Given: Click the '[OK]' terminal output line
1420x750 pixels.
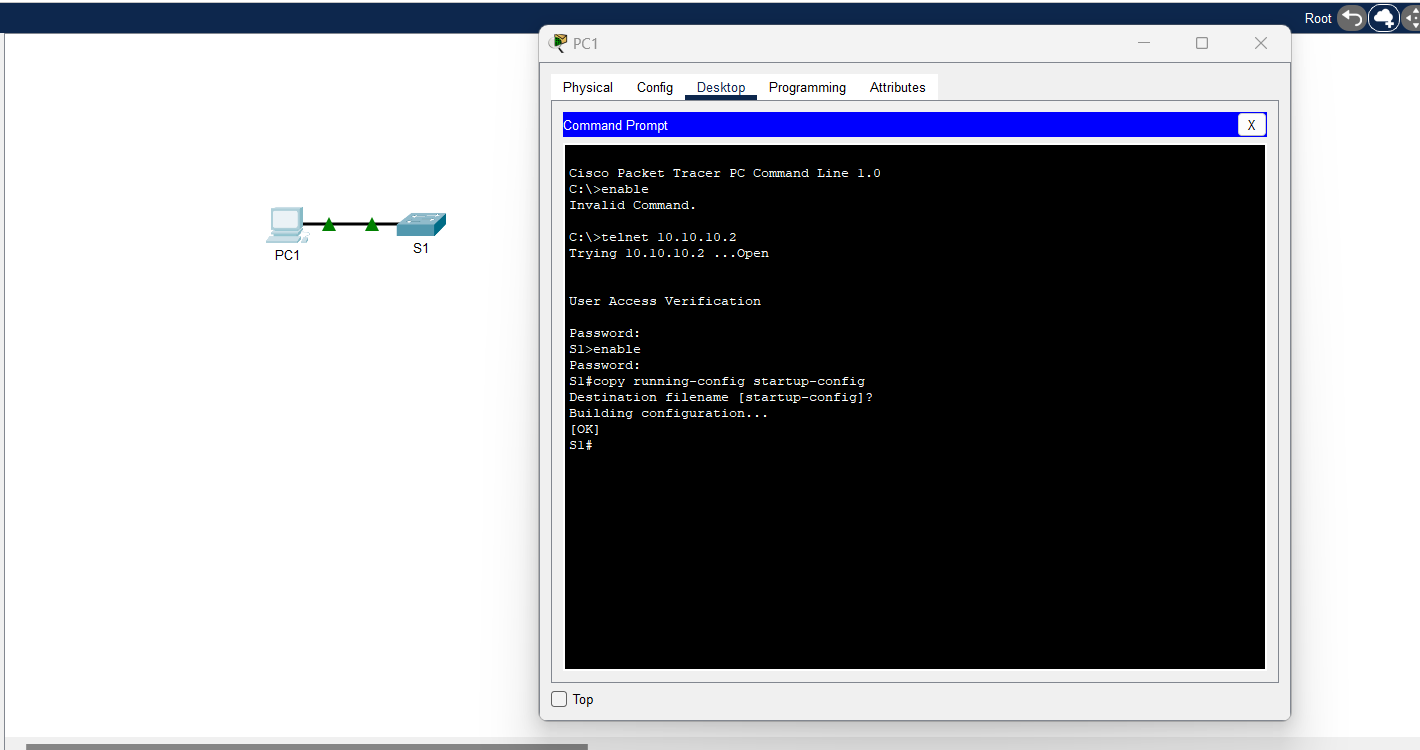Looking at the screenshot, I should click(585, 429).
